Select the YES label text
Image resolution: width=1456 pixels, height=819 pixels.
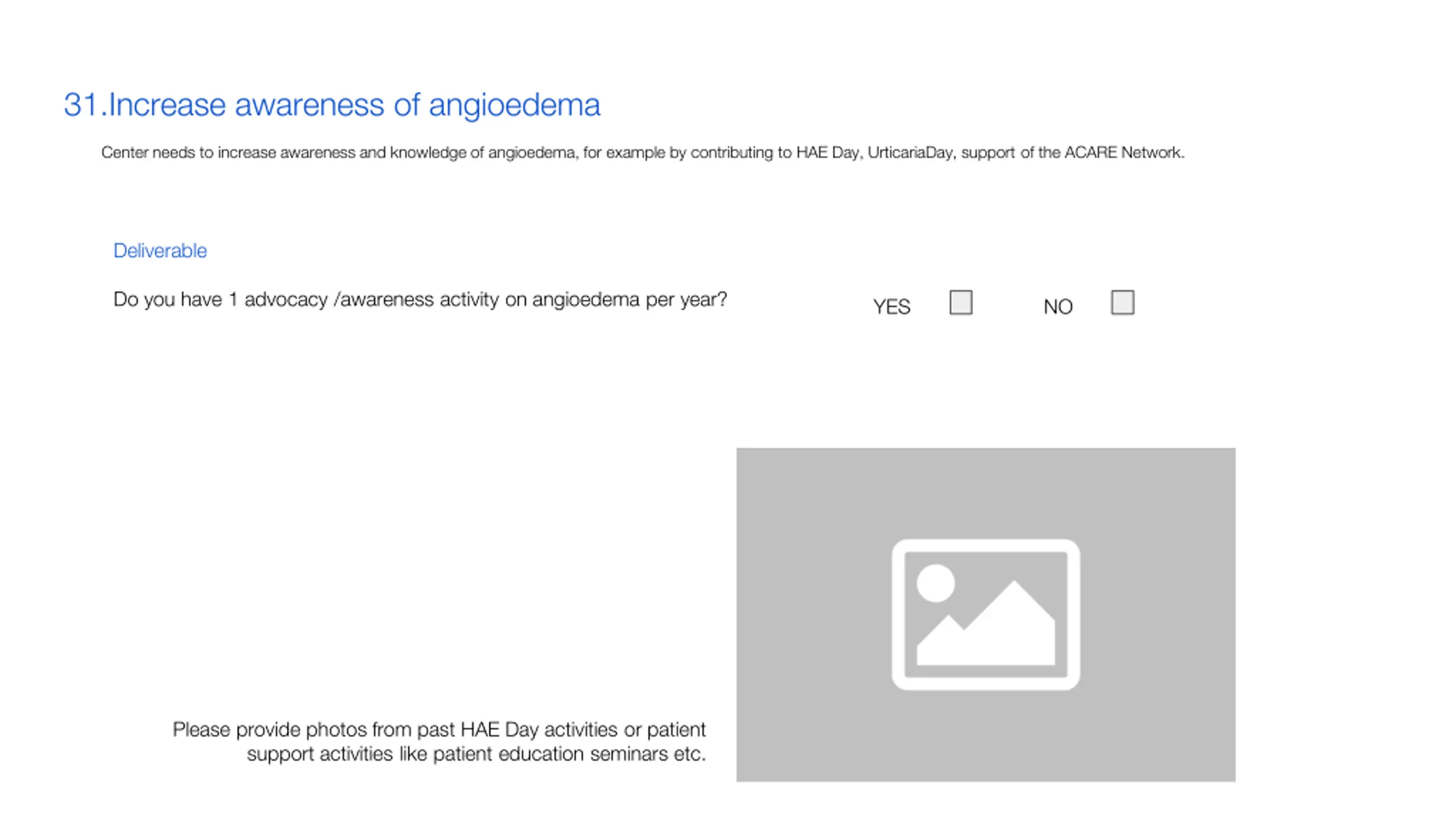(x=891, y=307)
